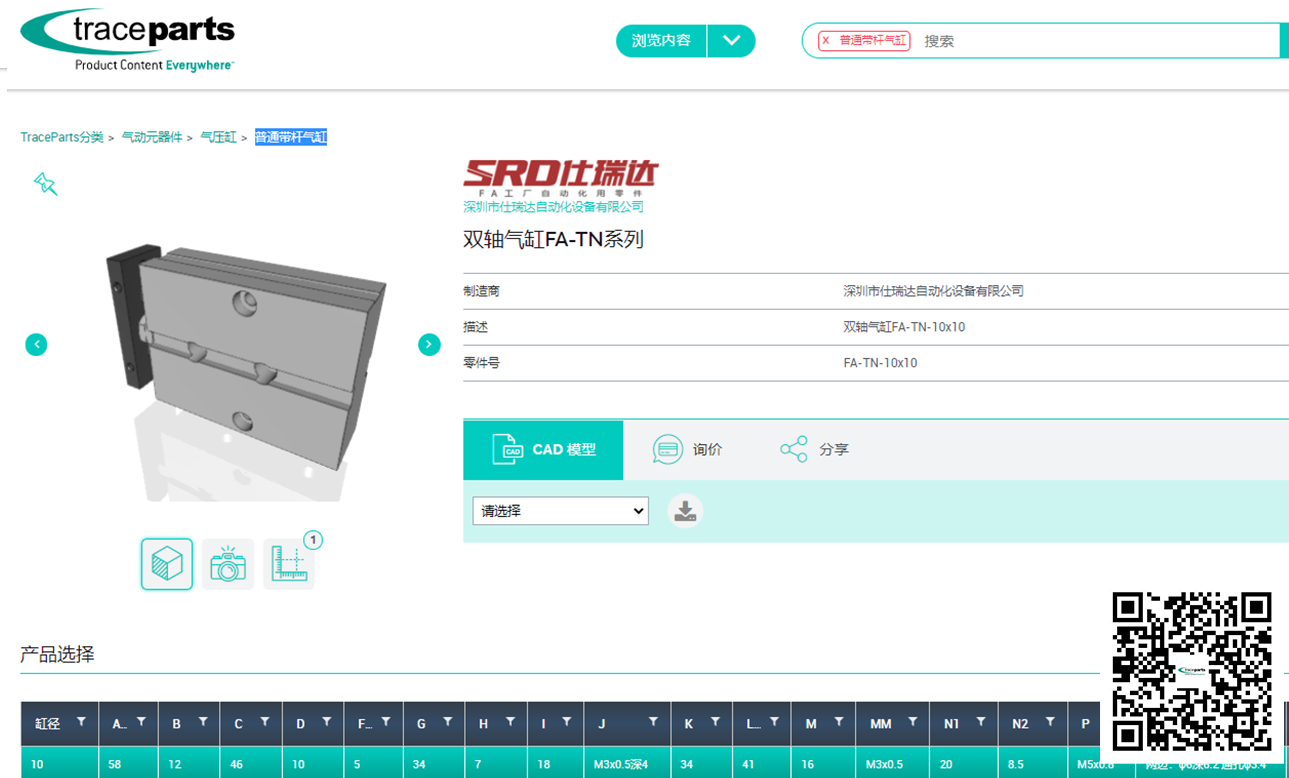Image resolution: width=1289 pixels, height=778 pixels.
Task: Filter the G column
Action: coord(448,722)
